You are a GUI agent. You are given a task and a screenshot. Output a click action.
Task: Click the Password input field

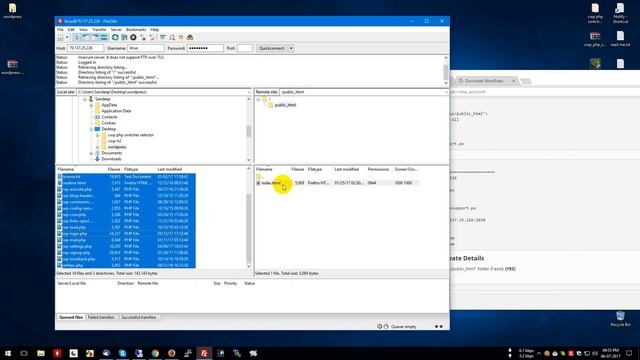click(205, 48)
